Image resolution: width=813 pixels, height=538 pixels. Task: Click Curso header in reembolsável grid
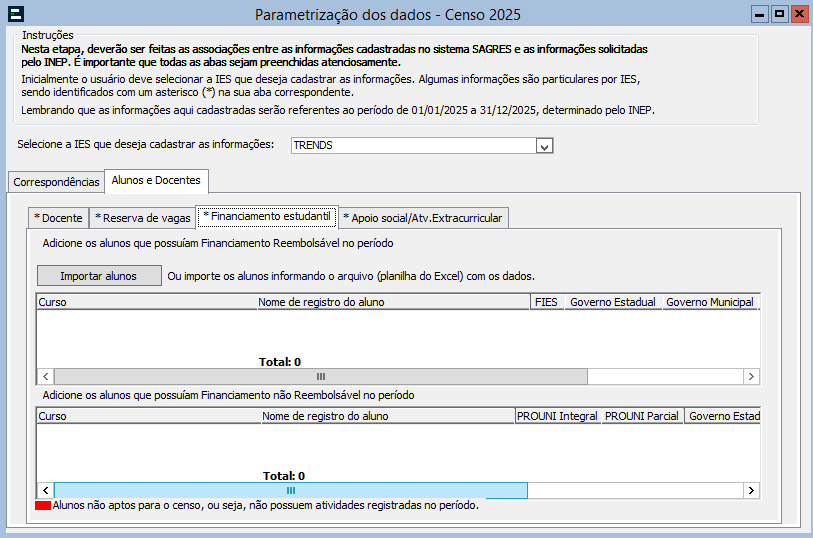coord(147,302)
